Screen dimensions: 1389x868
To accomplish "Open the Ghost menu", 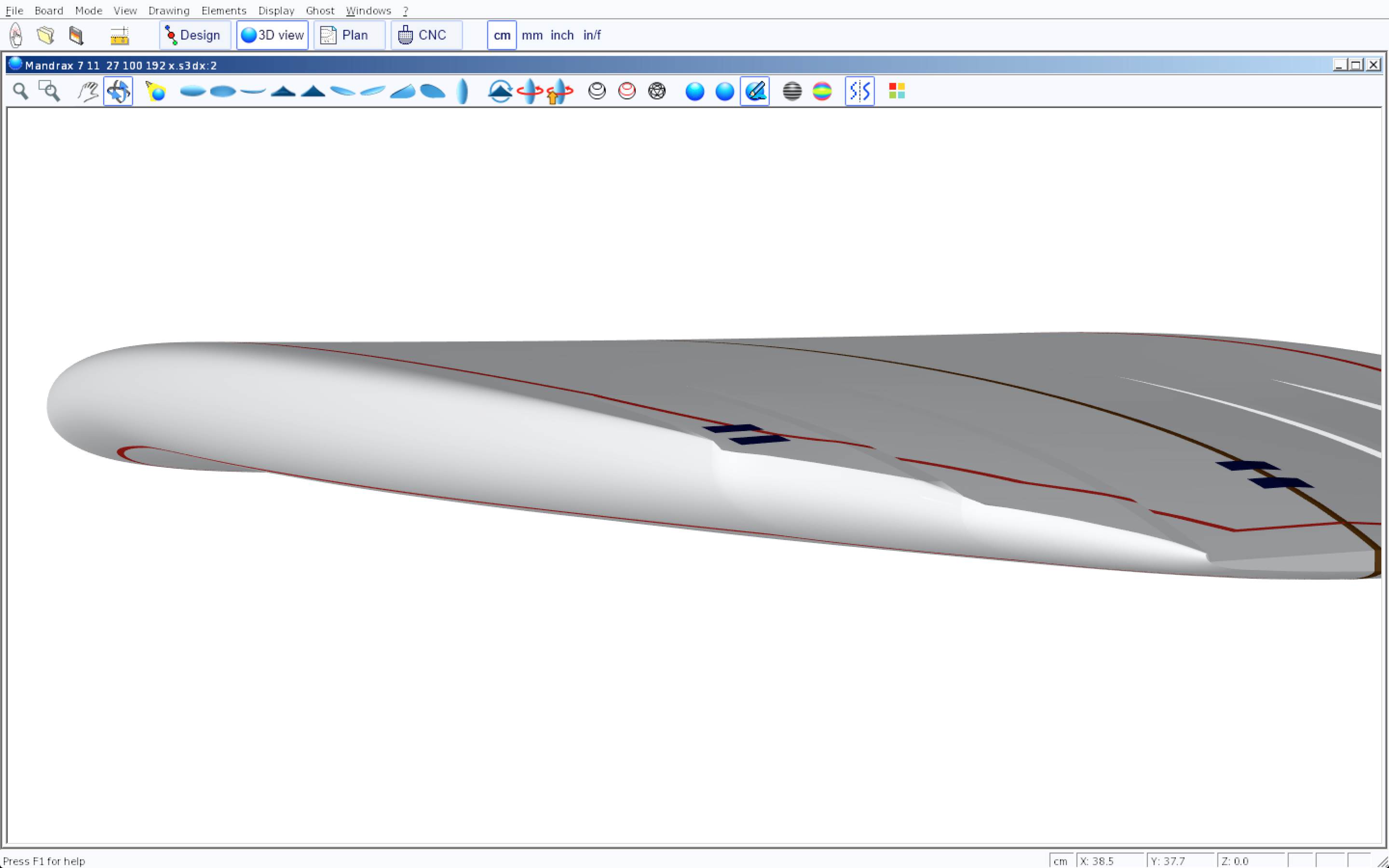I will 320,10.
